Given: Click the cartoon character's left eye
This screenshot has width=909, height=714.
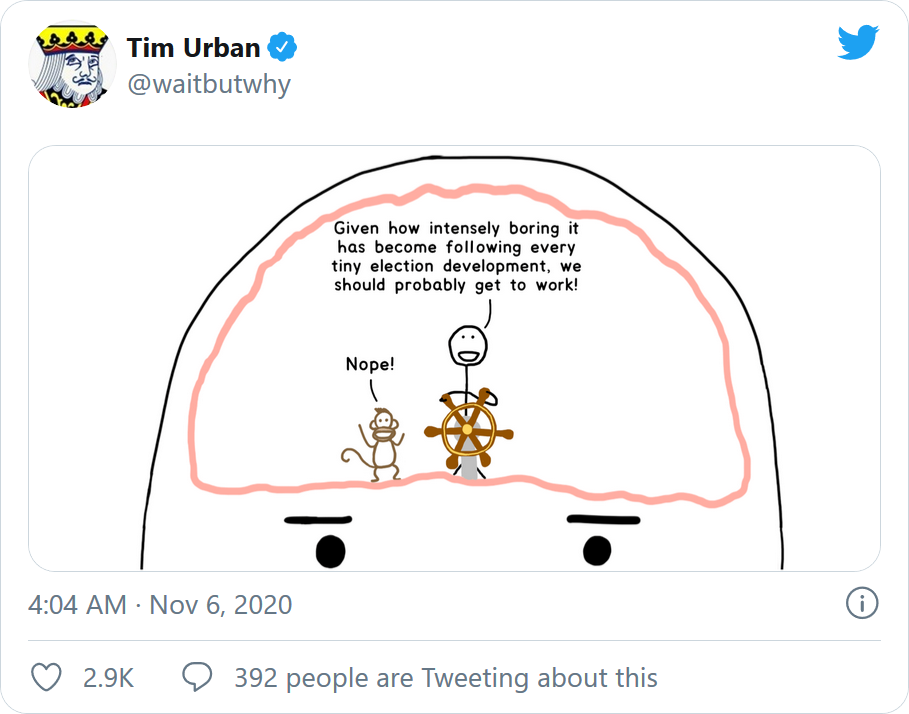Looking at the screenshot, I should (330, 551).
